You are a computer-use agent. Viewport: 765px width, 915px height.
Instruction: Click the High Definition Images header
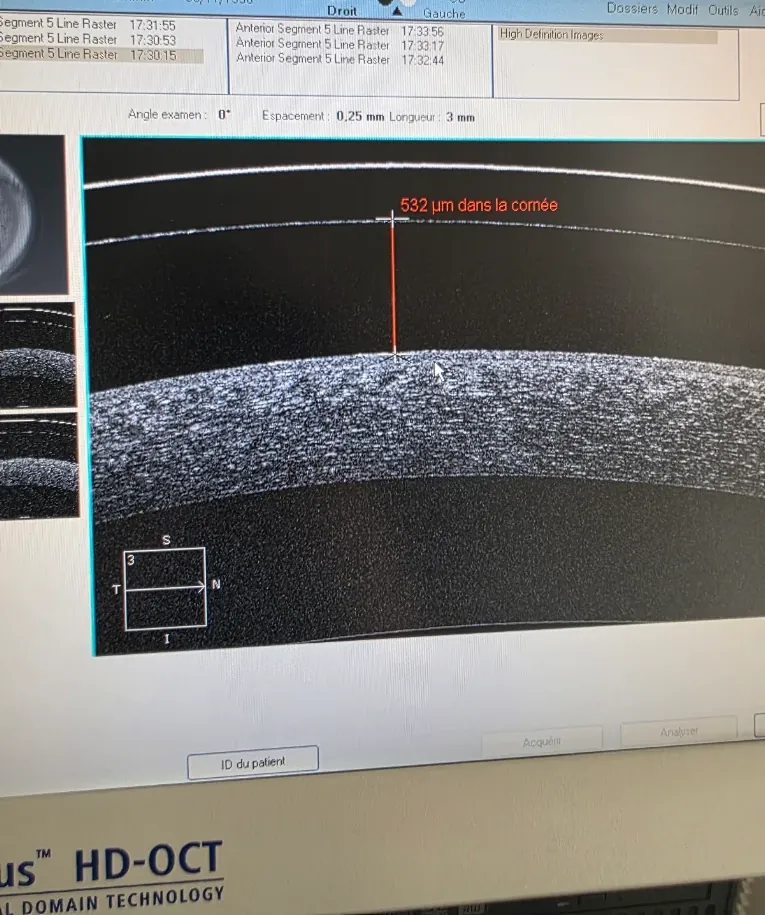pyautogui.click(x=607, y=36)
